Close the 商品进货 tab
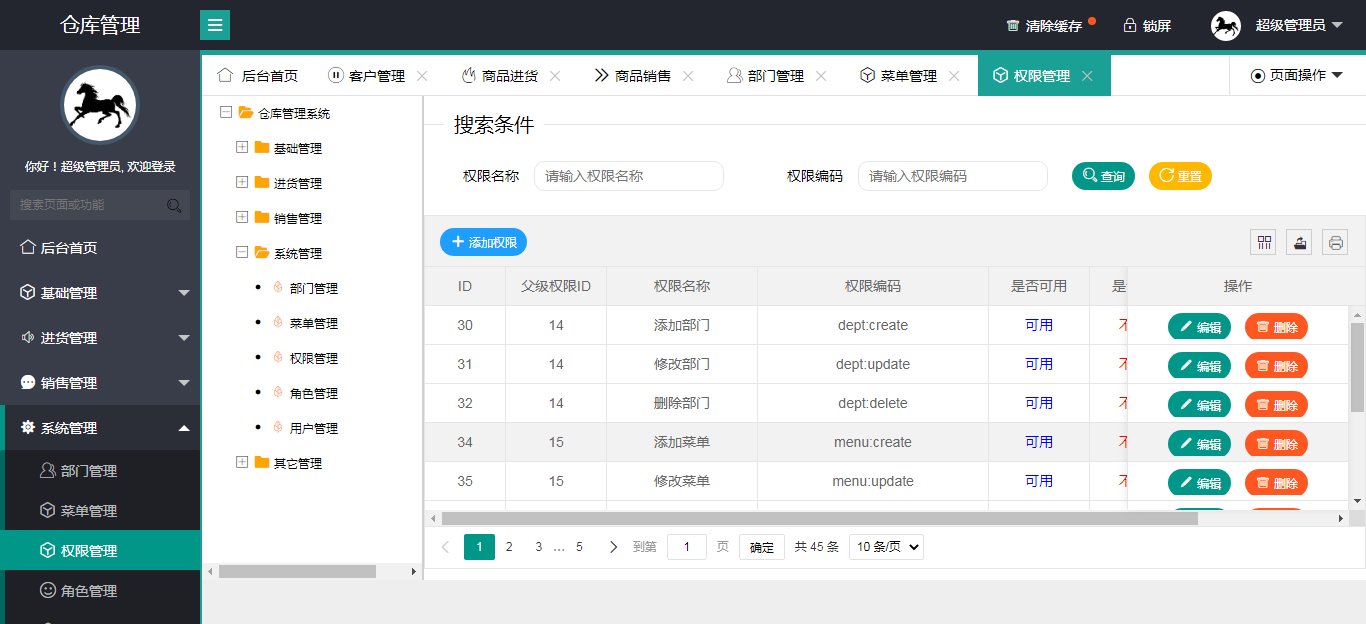Image resolution: width=1366 pixels, height=624 pixels. pos(555,76)
